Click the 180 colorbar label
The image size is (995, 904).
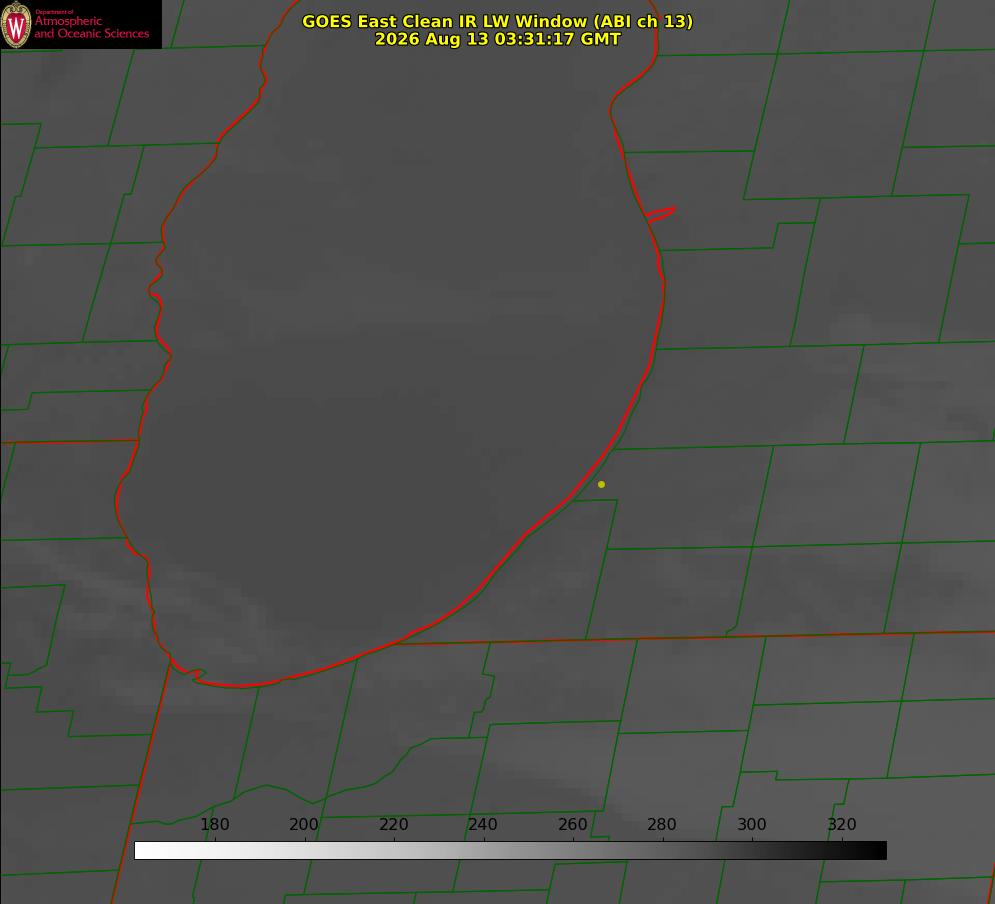214,824
